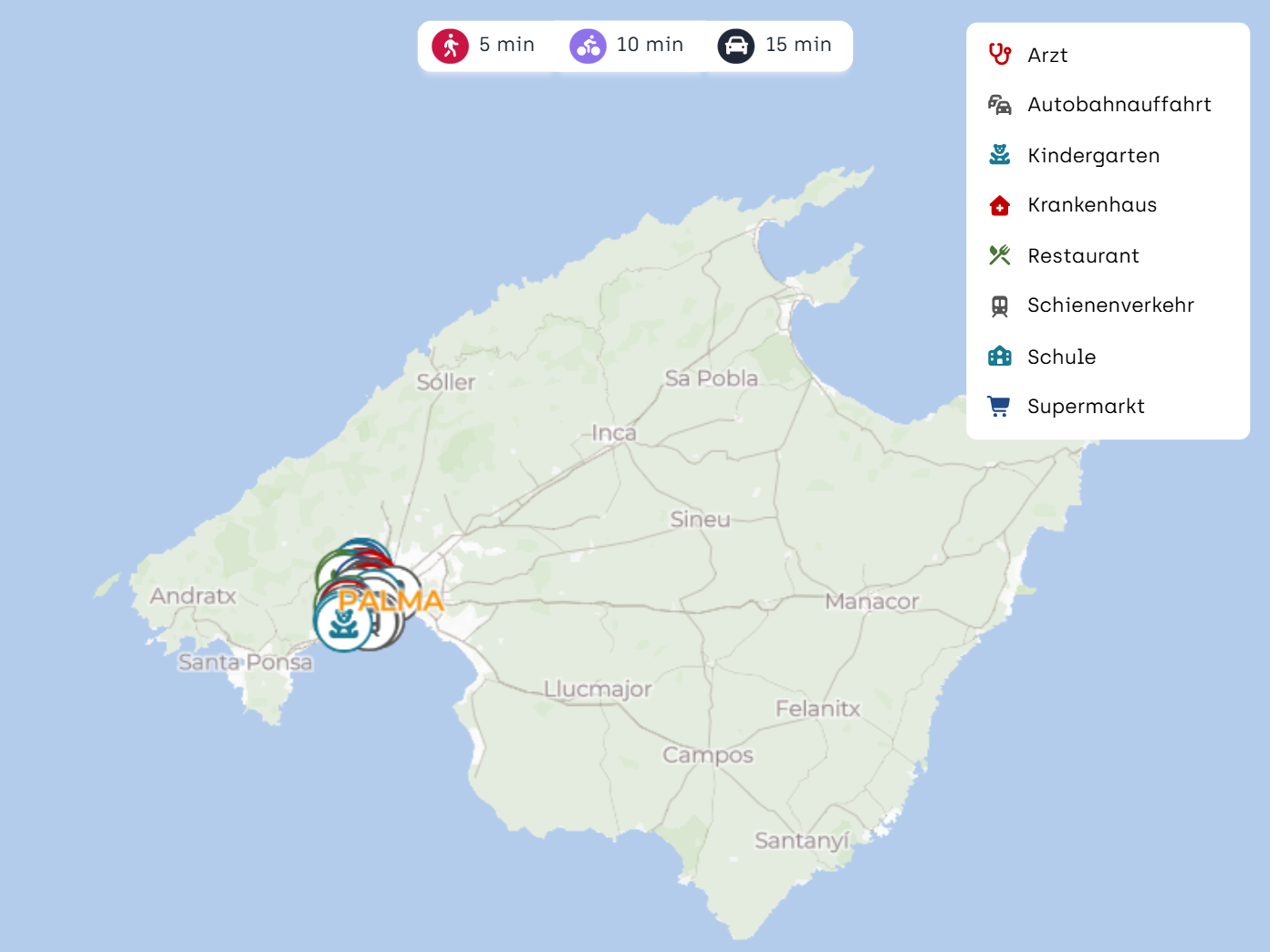
Task: Toggle the 15 min driving range
Action: click(776, 46)
